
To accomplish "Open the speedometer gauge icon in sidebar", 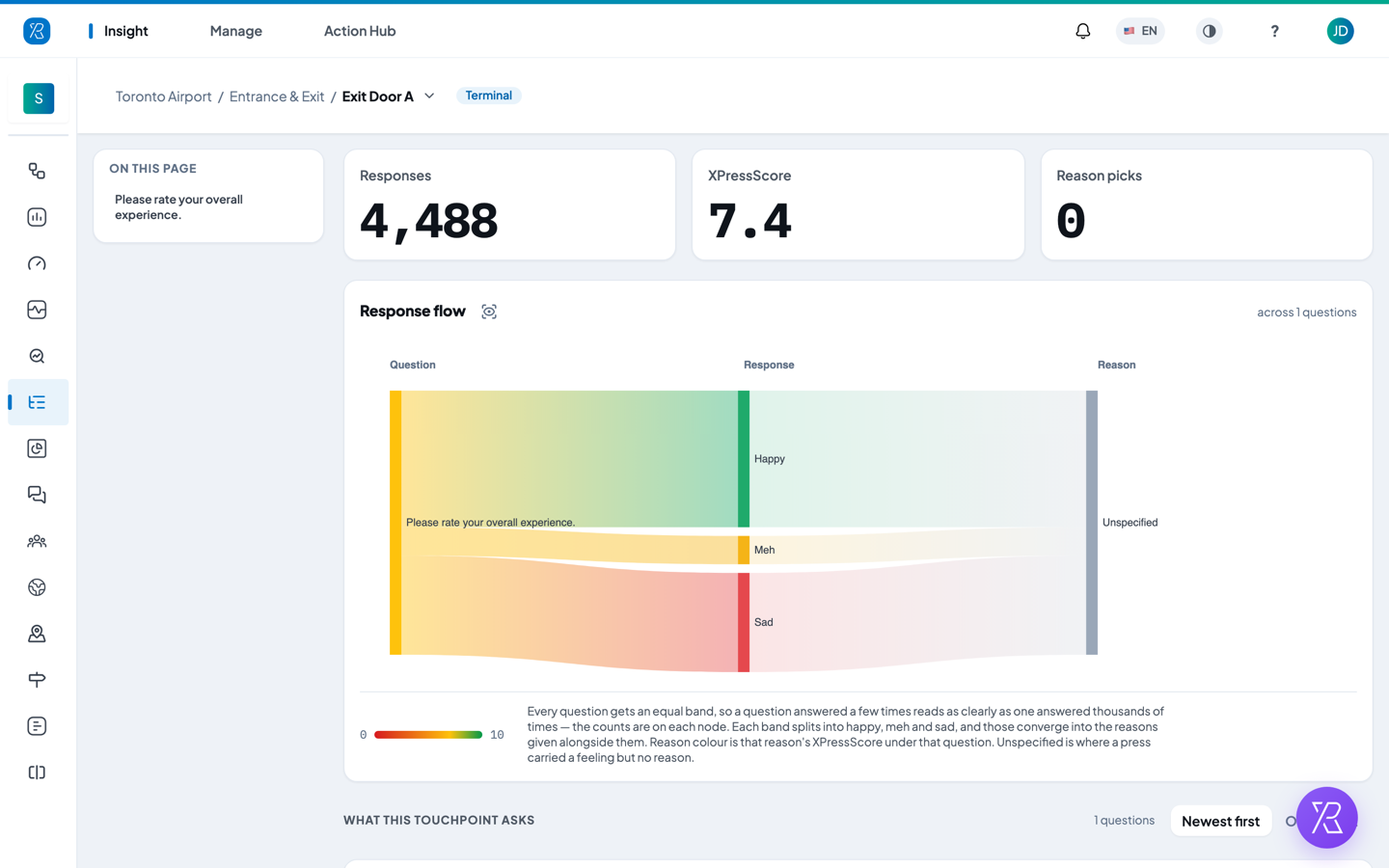I will click(x=37, y=263).
